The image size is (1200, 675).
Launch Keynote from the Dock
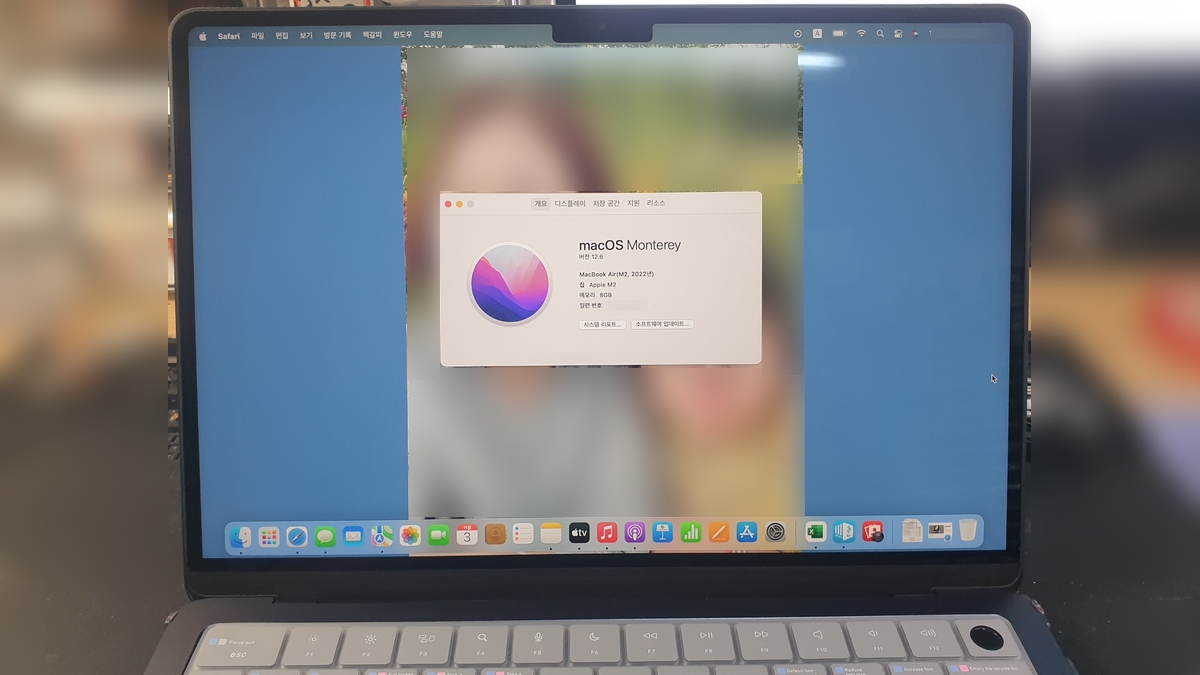(x=663, y=533)
